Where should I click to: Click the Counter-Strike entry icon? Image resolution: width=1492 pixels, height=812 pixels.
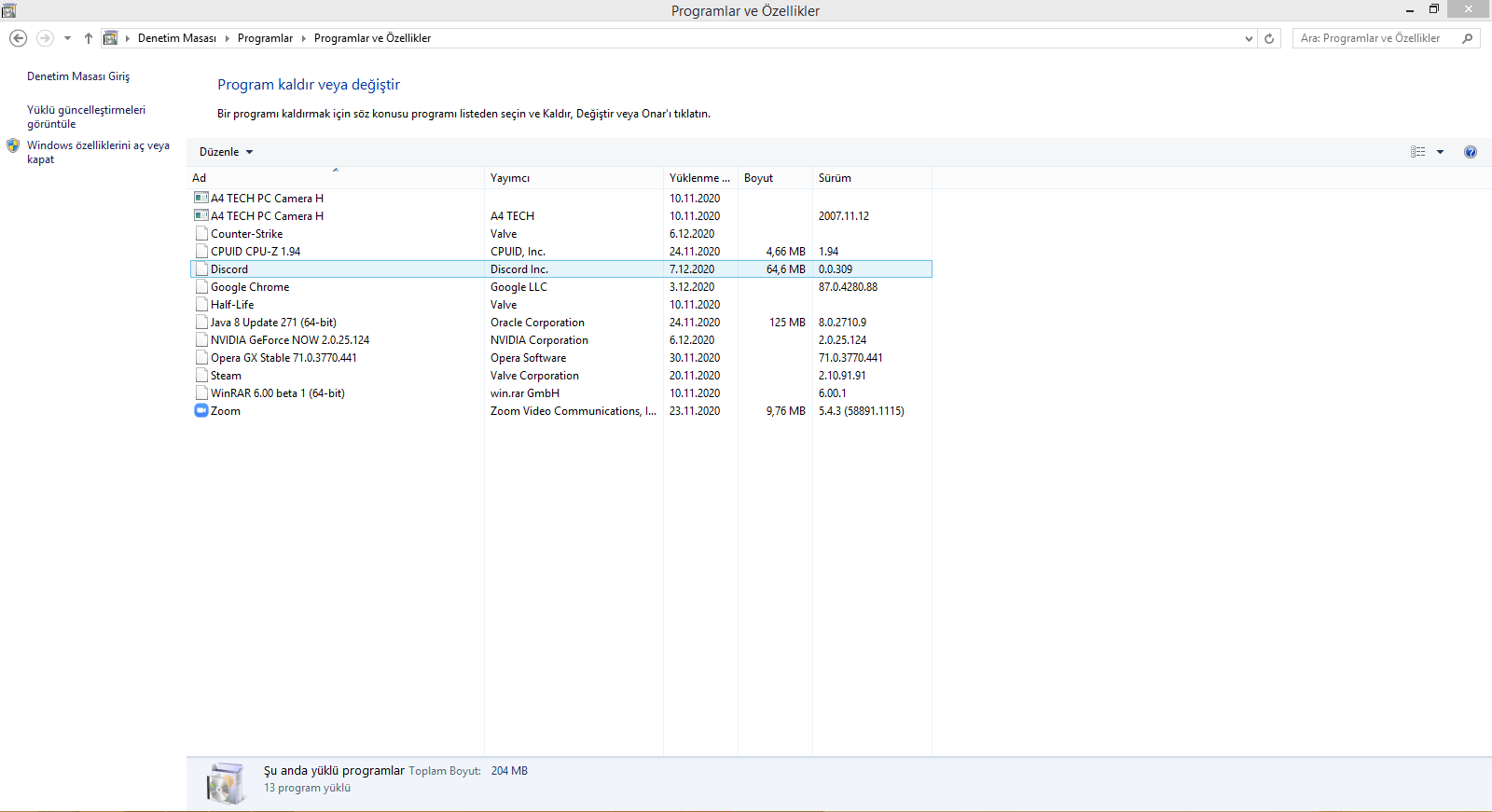tap(201, 234)
